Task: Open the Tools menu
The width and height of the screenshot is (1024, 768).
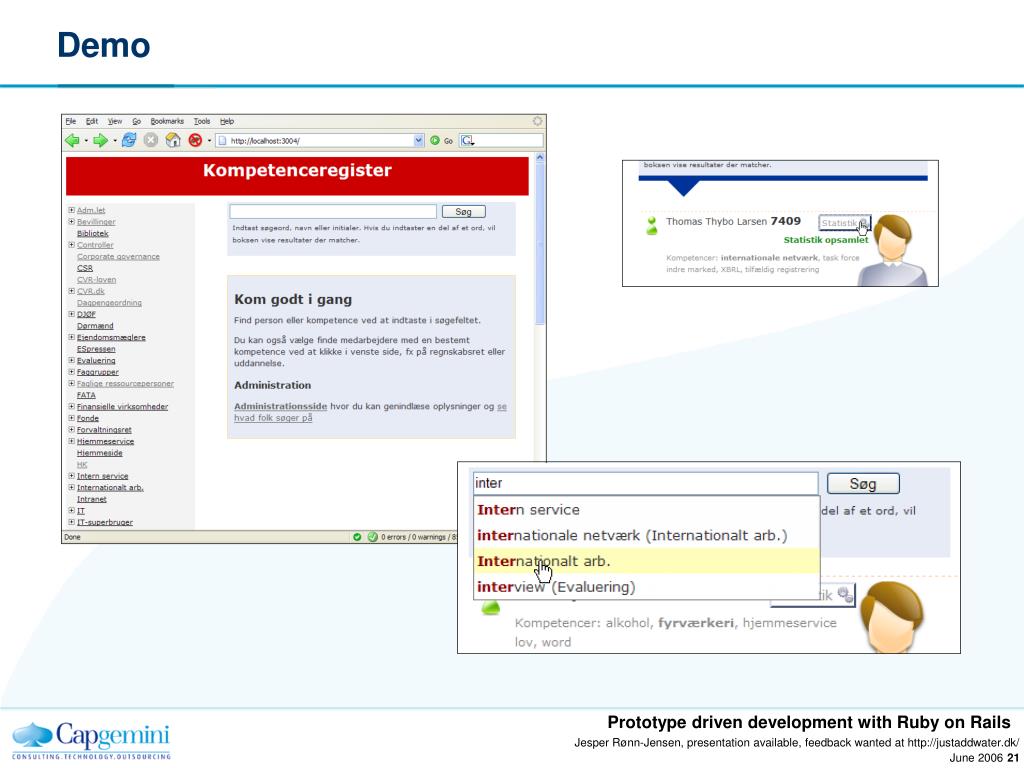Action: point(202,121)
